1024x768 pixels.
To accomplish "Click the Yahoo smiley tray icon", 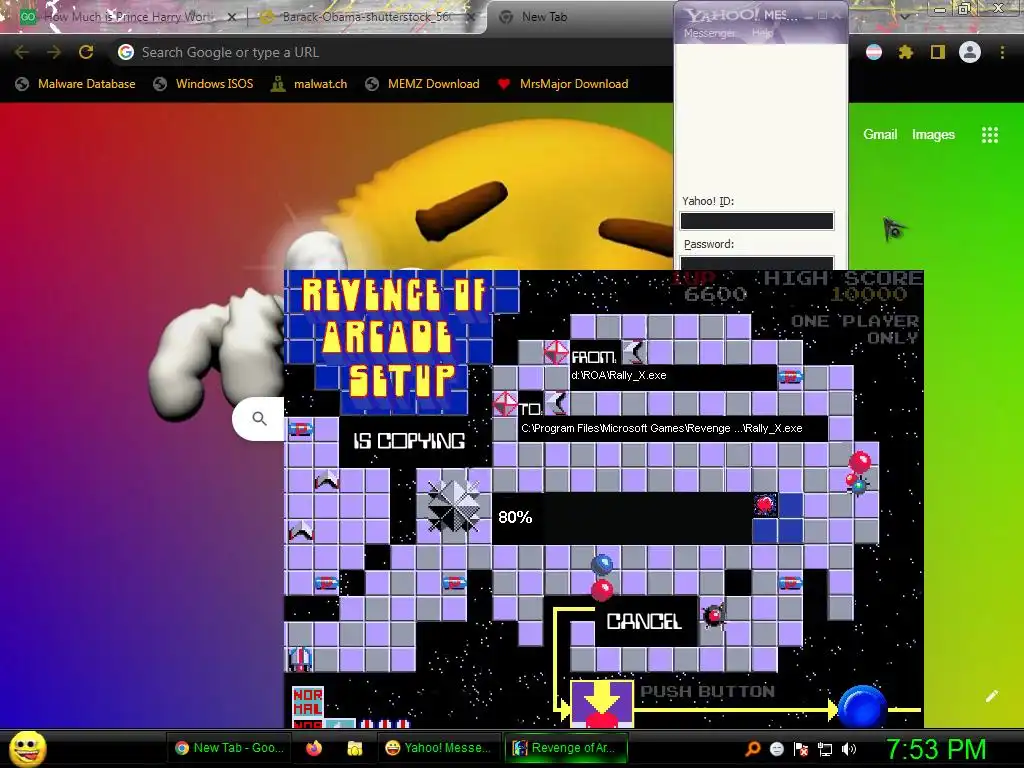I will point(776,749).
